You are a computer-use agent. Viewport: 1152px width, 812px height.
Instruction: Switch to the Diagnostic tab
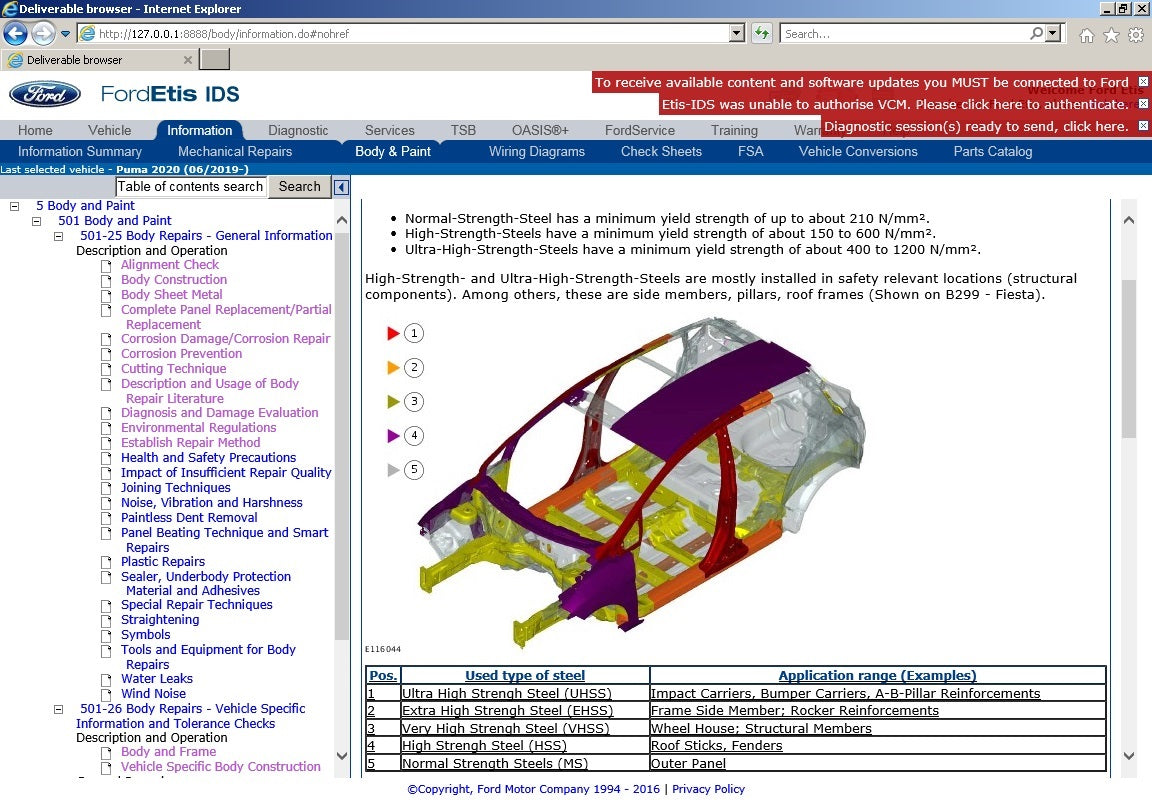click(x=298, y=130)
